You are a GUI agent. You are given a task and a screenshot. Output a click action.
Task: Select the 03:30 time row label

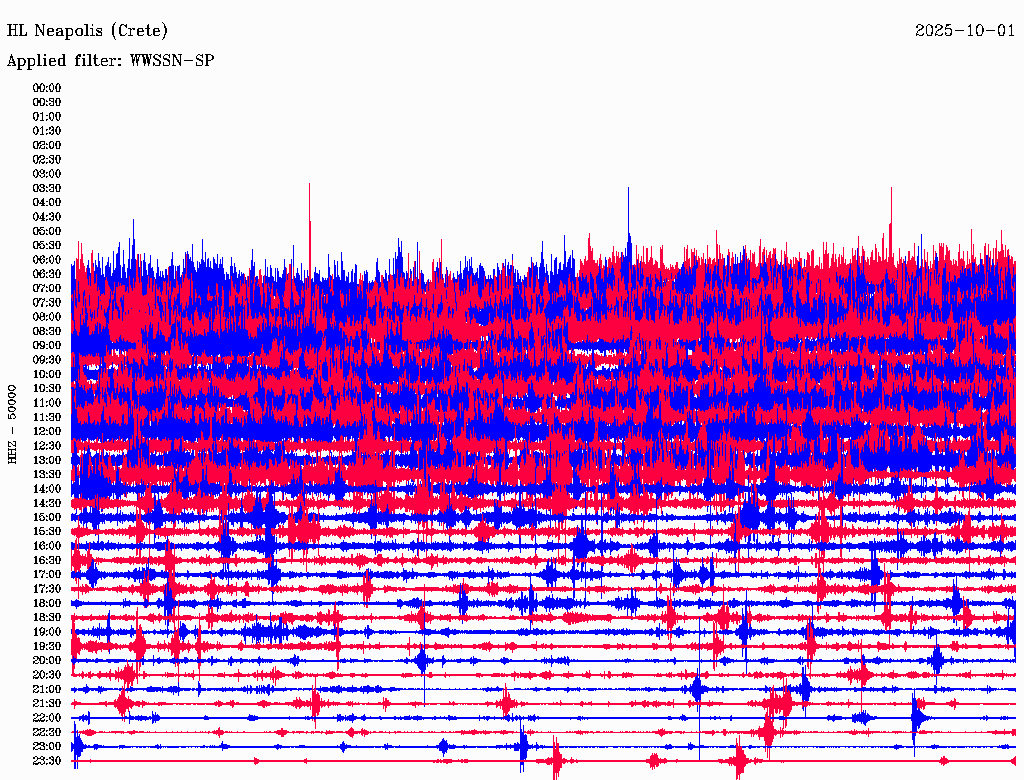point(47,188)
